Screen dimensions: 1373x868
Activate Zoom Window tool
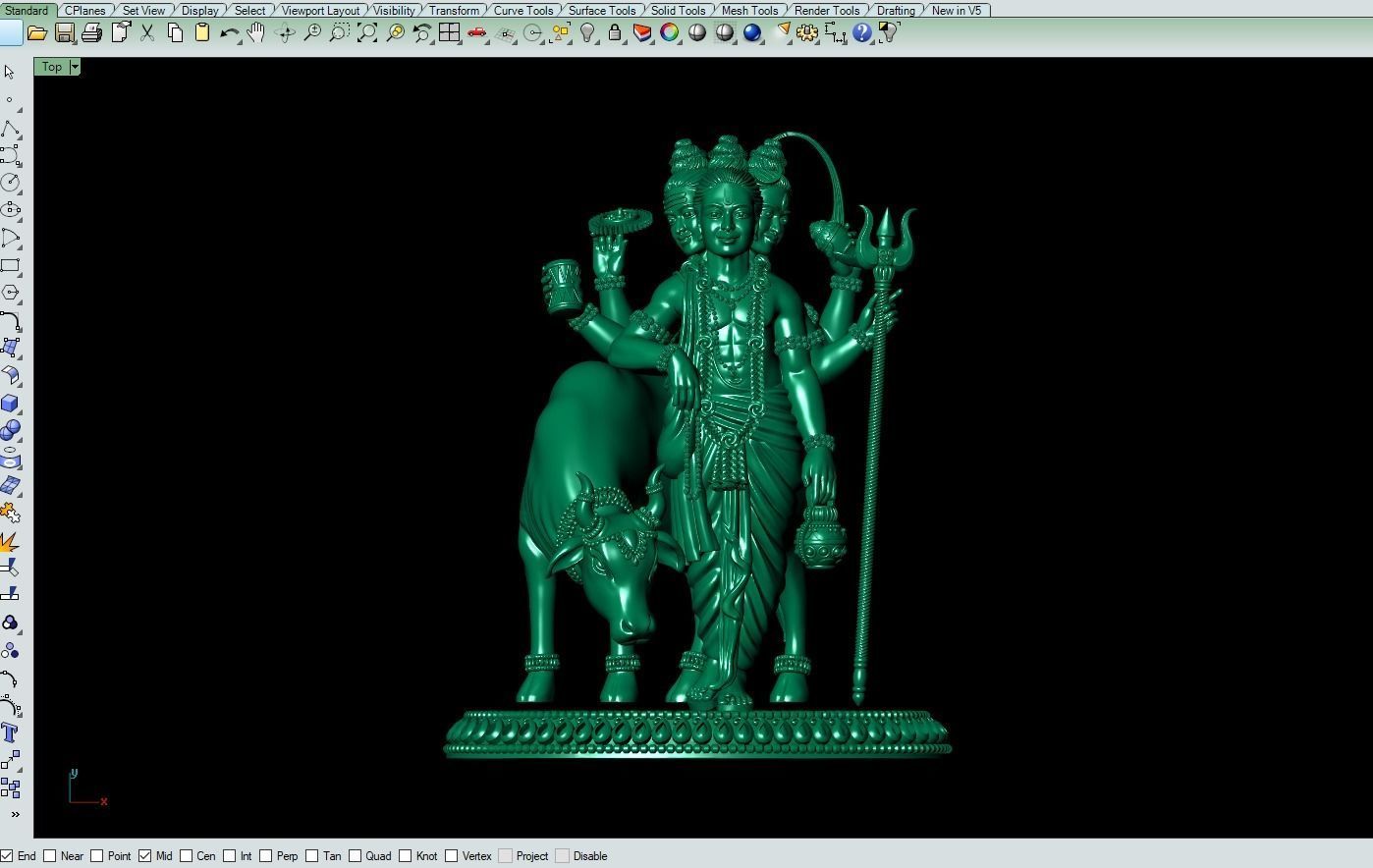pyautogui.click(x=340, y=32)
